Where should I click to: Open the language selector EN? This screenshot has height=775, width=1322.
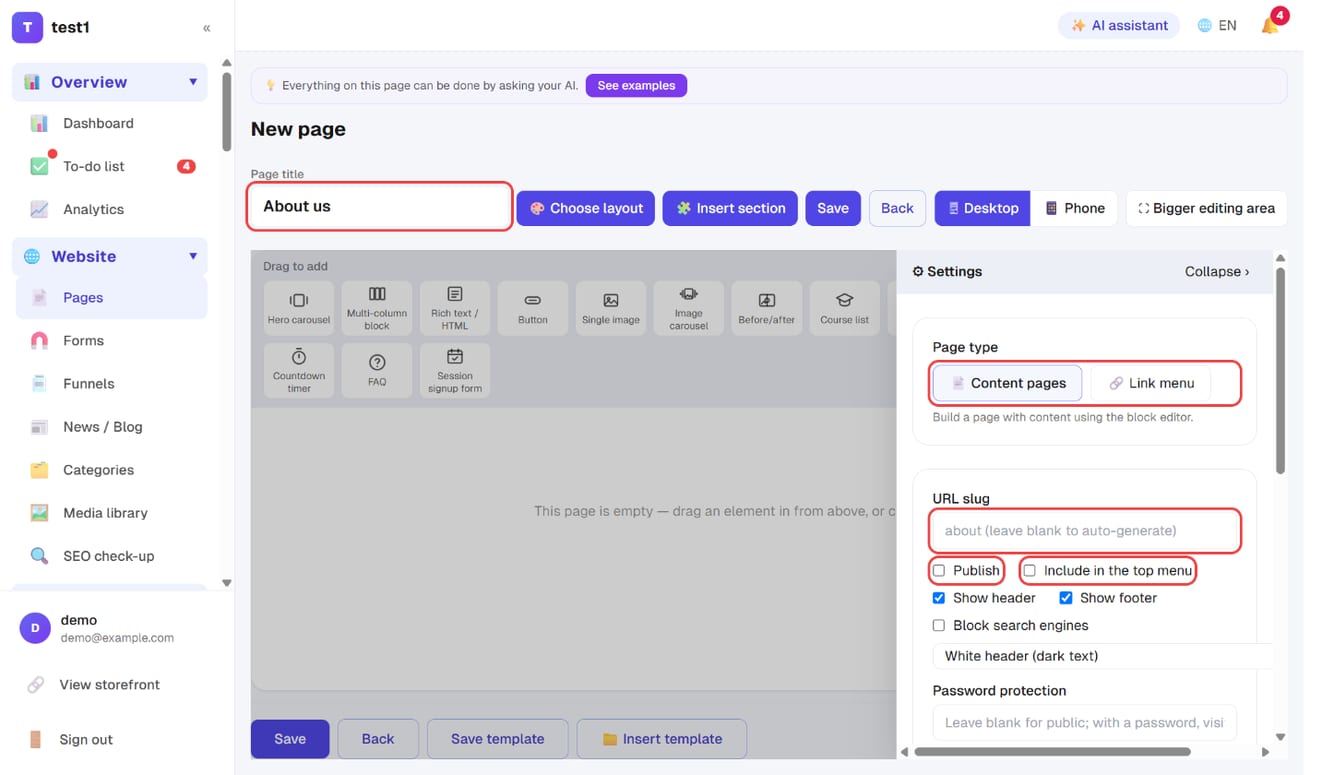1217,26
